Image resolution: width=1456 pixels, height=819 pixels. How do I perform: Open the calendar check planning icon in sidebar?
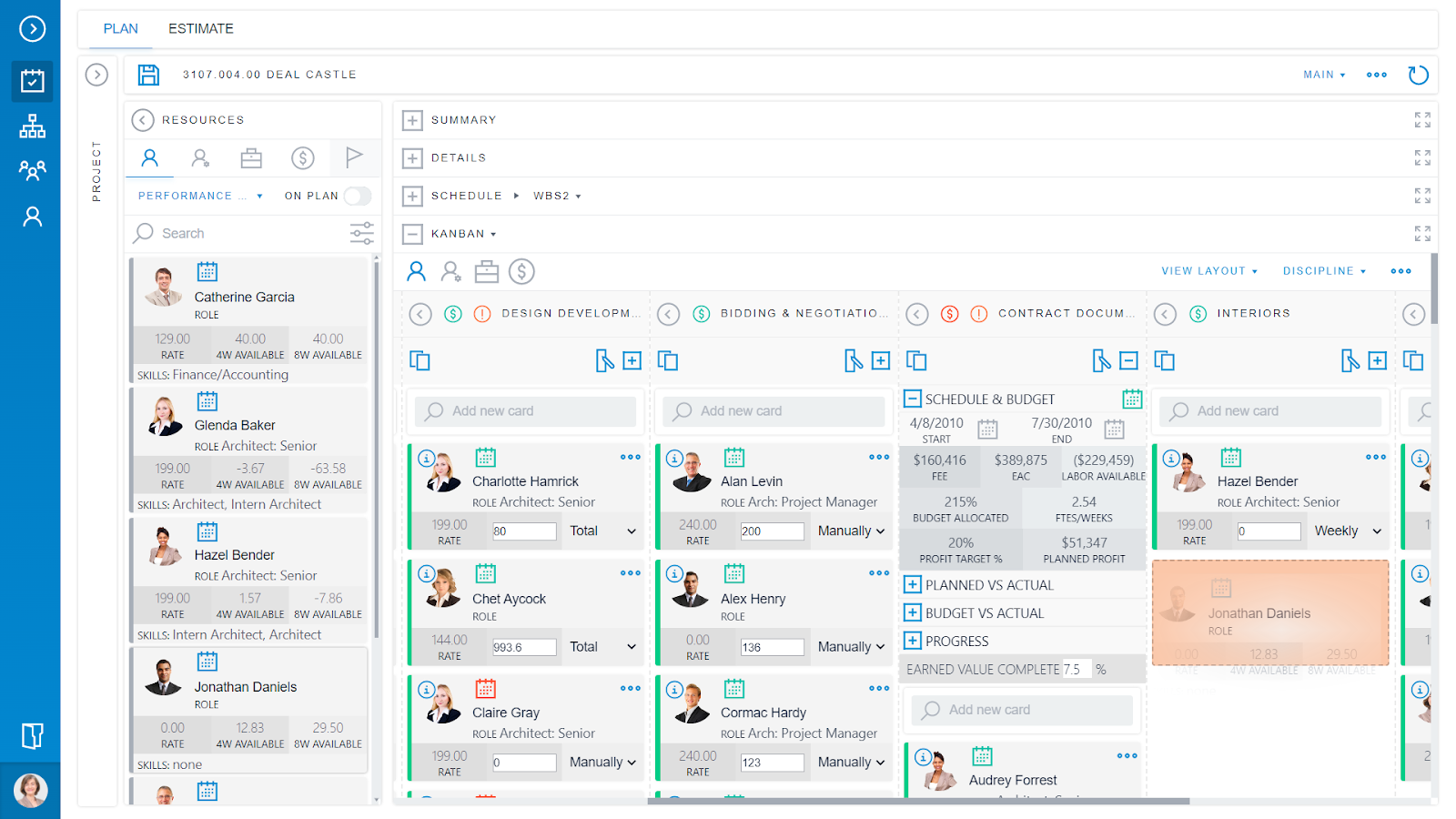(32, 81)
